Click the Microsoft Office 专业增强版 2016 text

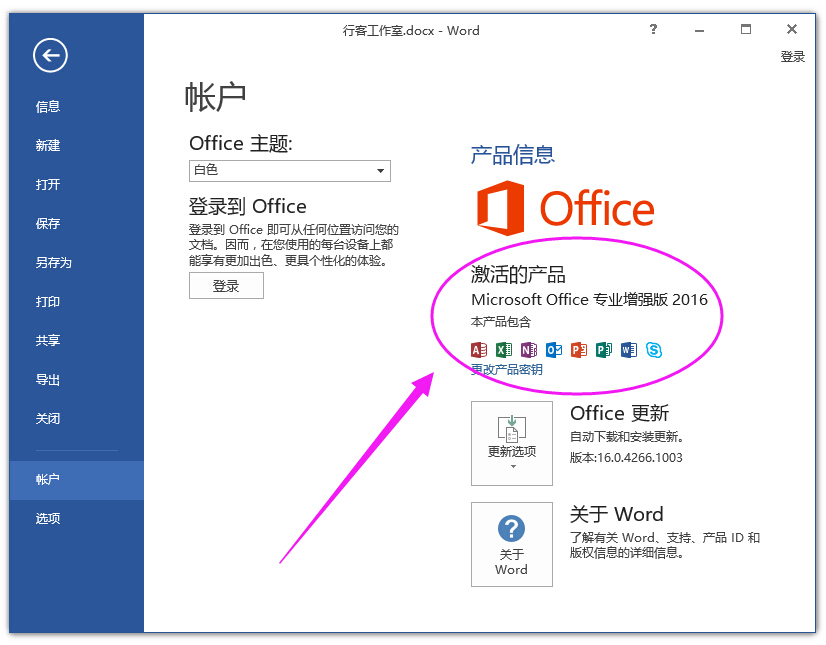tap(589, 299)
